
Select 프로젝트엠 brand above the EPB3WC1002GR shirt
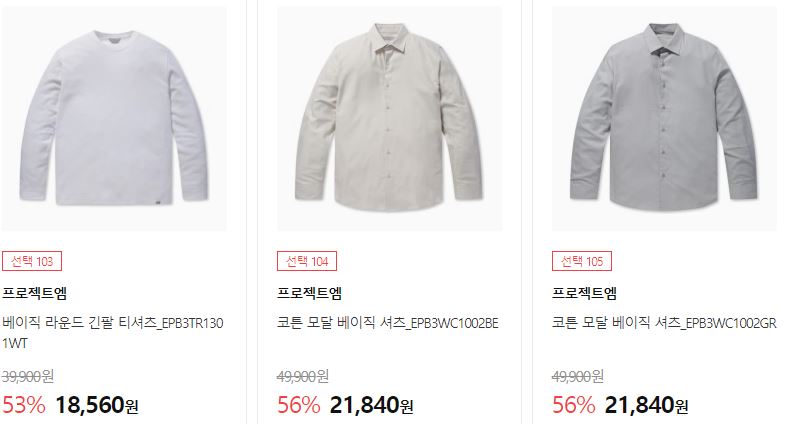[584, 293]
